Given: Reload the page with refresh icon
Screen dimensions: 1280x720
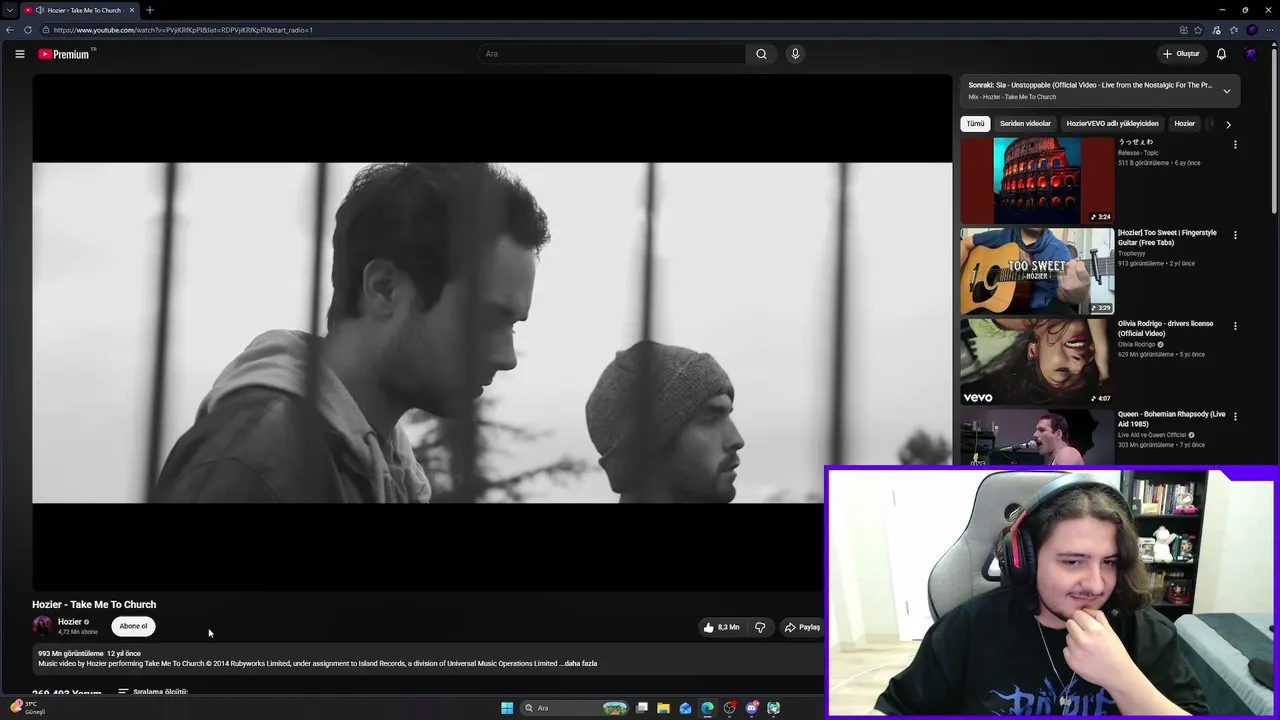Looking at the screenshot, I should click(28, 30).
